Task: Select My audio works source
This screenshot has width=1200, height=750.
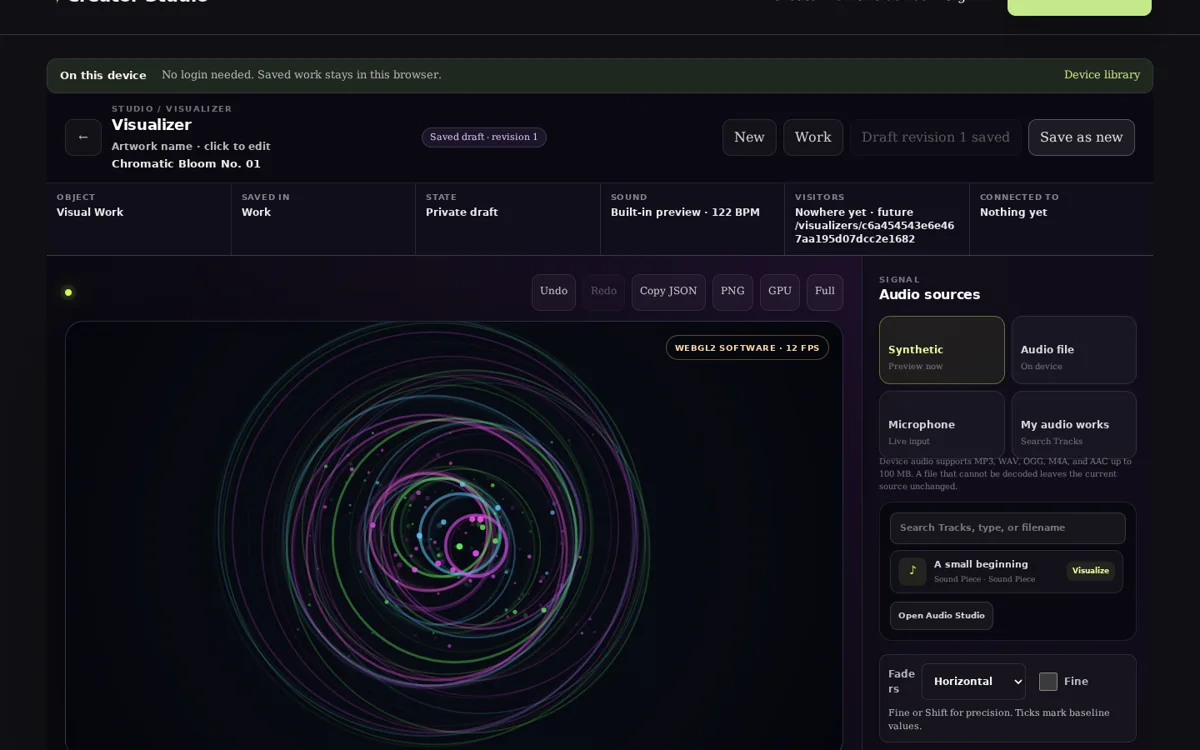Action: point(1074,425)
